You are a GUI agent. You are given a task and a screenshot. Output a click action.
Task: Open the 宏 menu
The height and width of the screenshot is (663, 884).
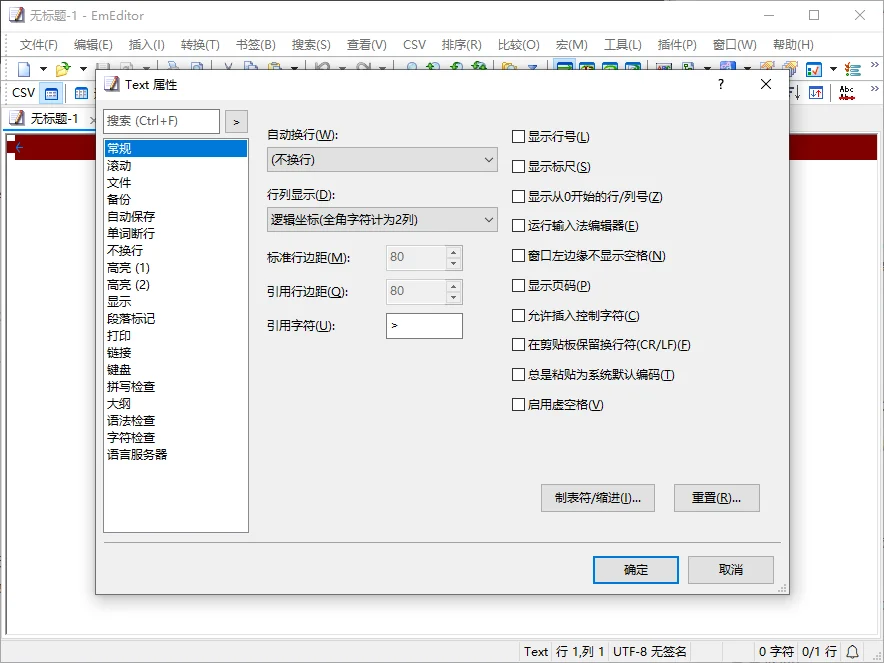point(571,45)
